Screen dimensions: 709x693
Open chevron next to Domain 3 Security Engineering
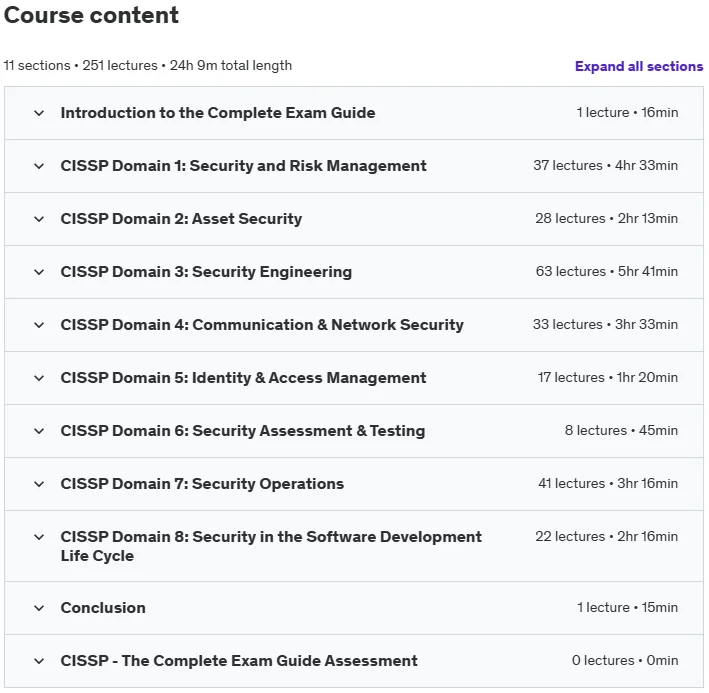(x=39, y=272)
